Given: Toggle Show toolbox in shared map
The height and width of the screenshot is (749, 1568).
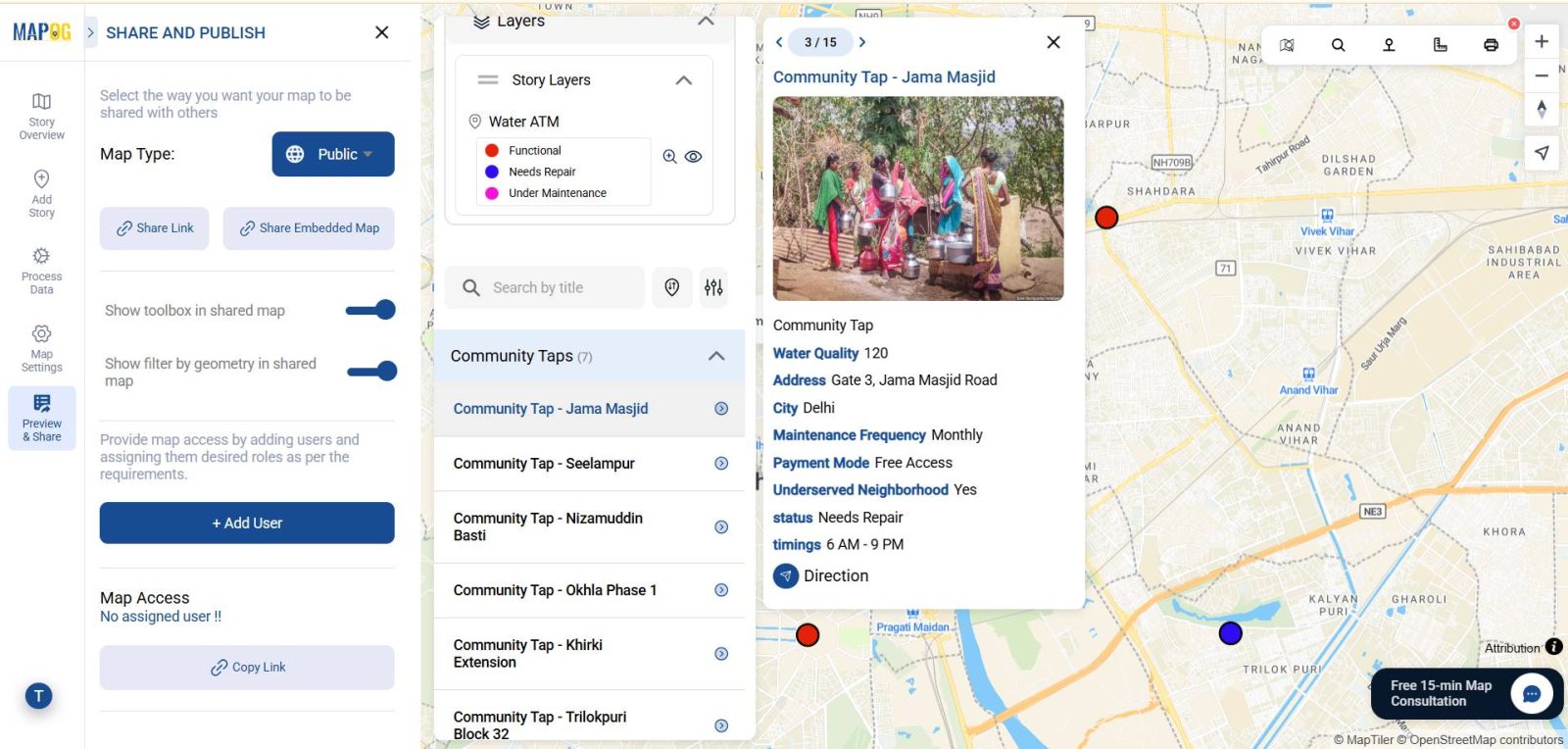Looking at the screenshot, I should (x=370, y=310).
